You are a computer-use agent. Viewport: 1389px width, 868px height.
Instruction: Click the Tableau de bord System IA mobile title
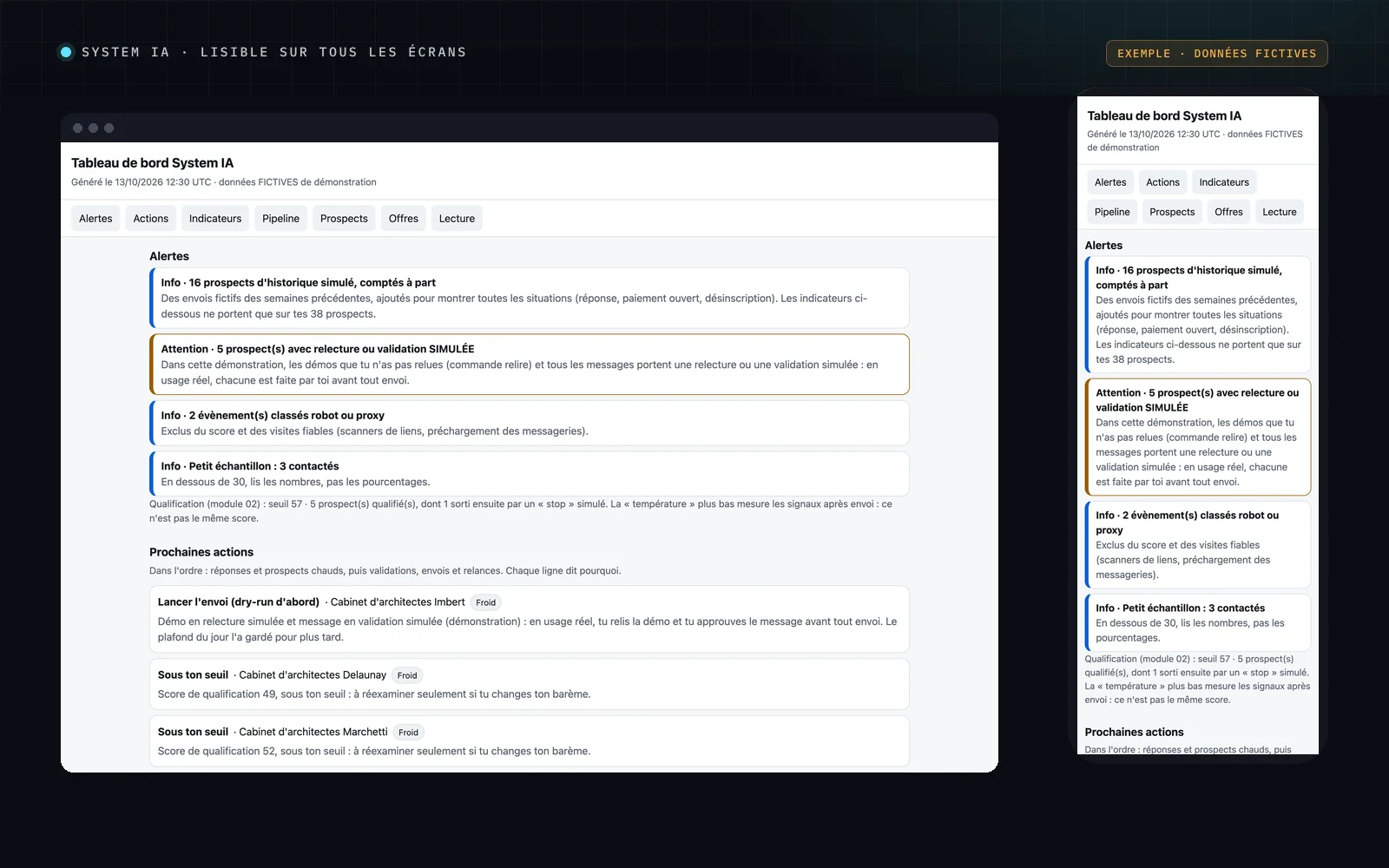pos(1164,115)
